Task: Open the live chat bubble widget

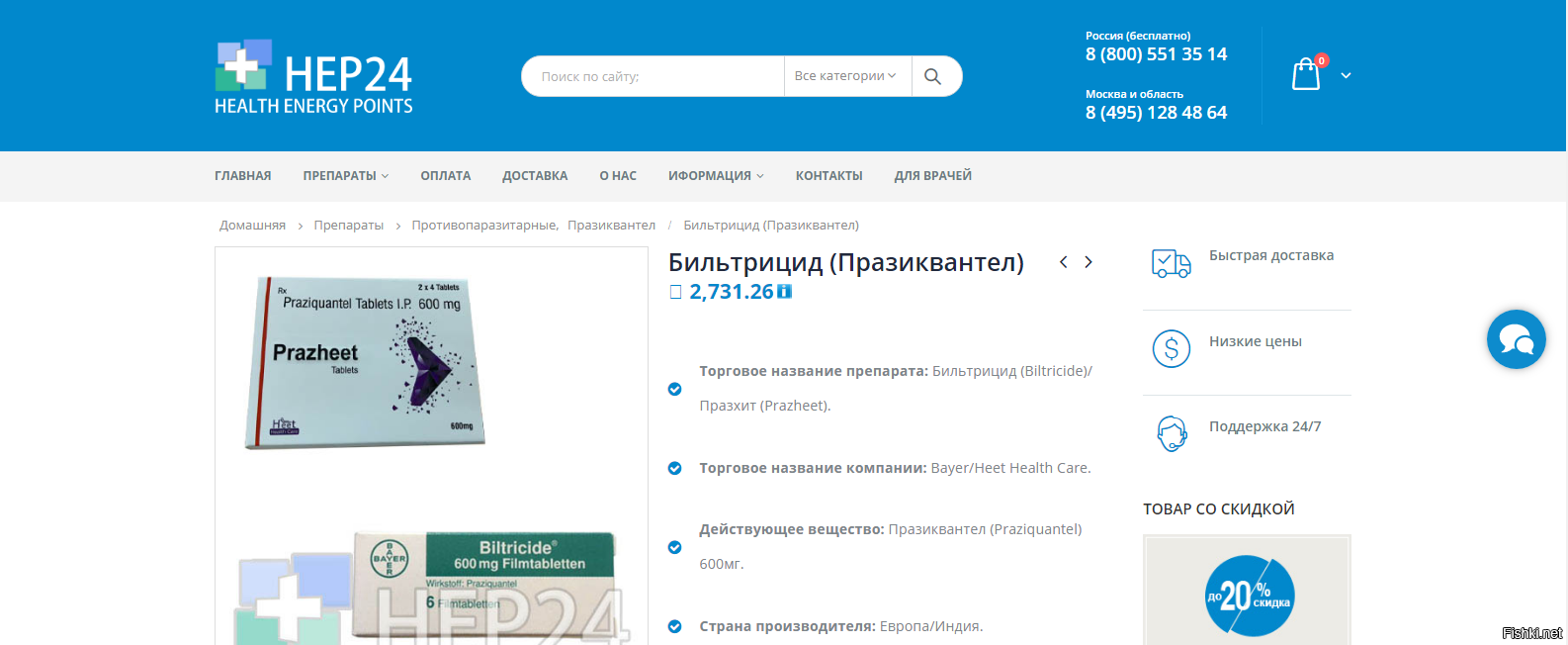Action: [1516, 339]
